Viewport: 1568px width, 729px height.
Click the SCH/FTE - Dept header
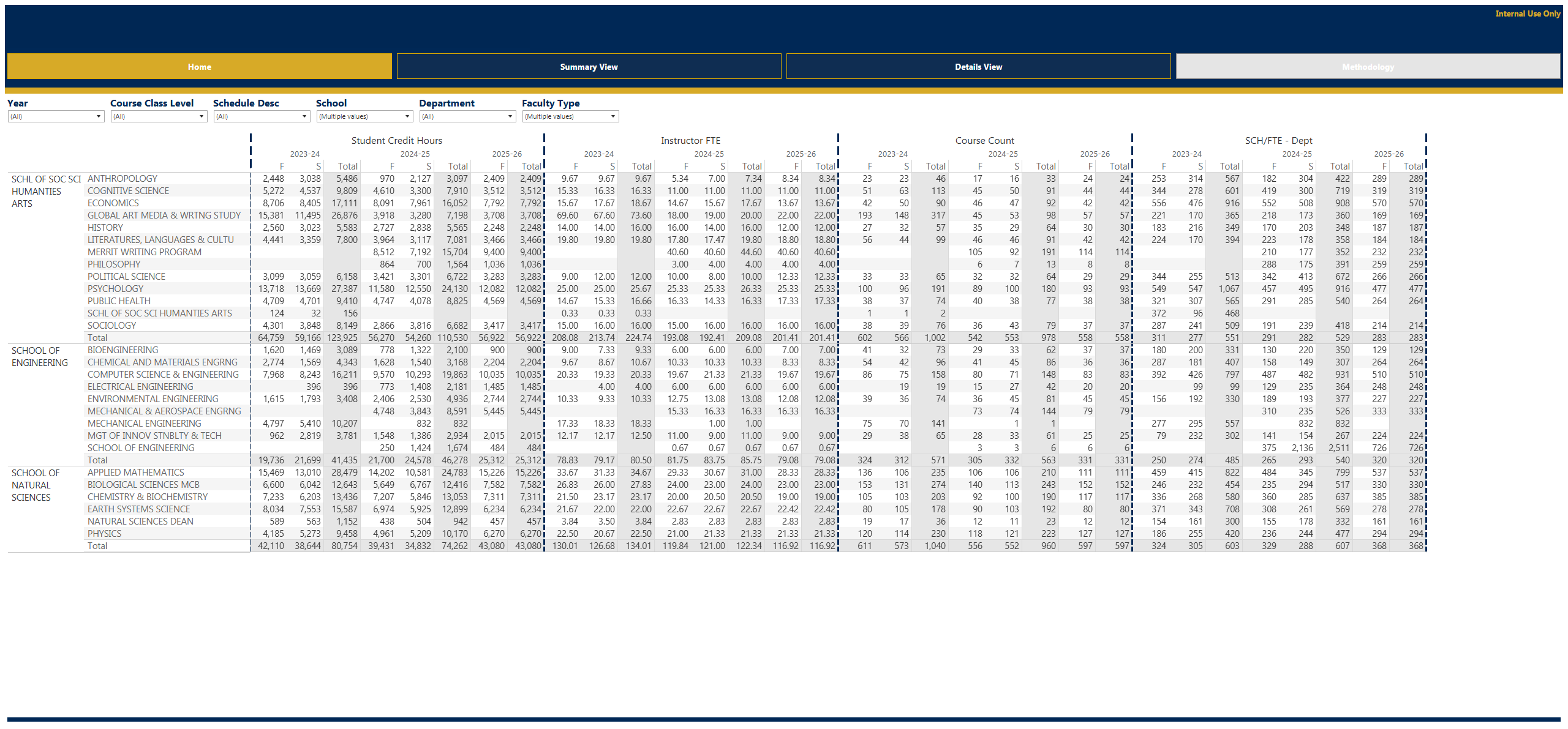[1278, 141]
